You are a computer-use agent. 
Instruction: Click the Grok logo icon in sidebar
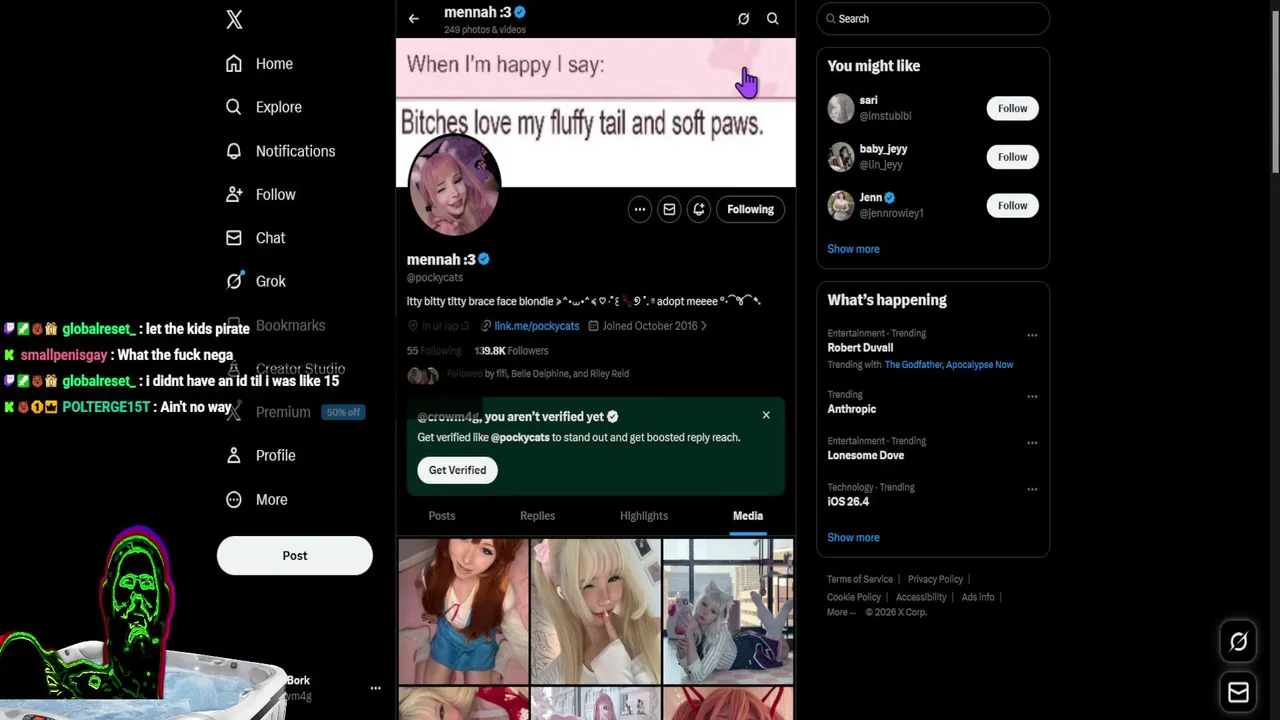click(234, 281)
